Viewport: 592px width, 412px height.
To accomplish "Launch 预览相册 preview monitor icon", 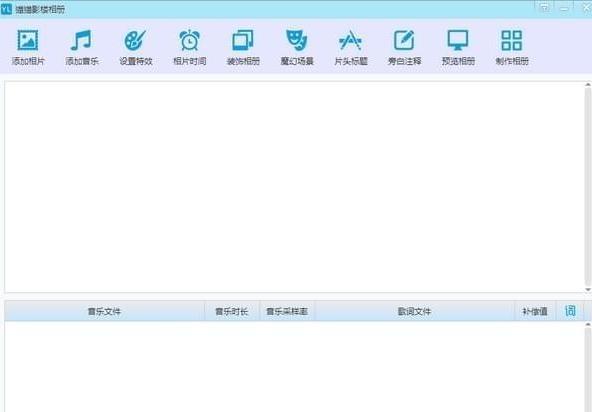I will (x=458, y=40).
